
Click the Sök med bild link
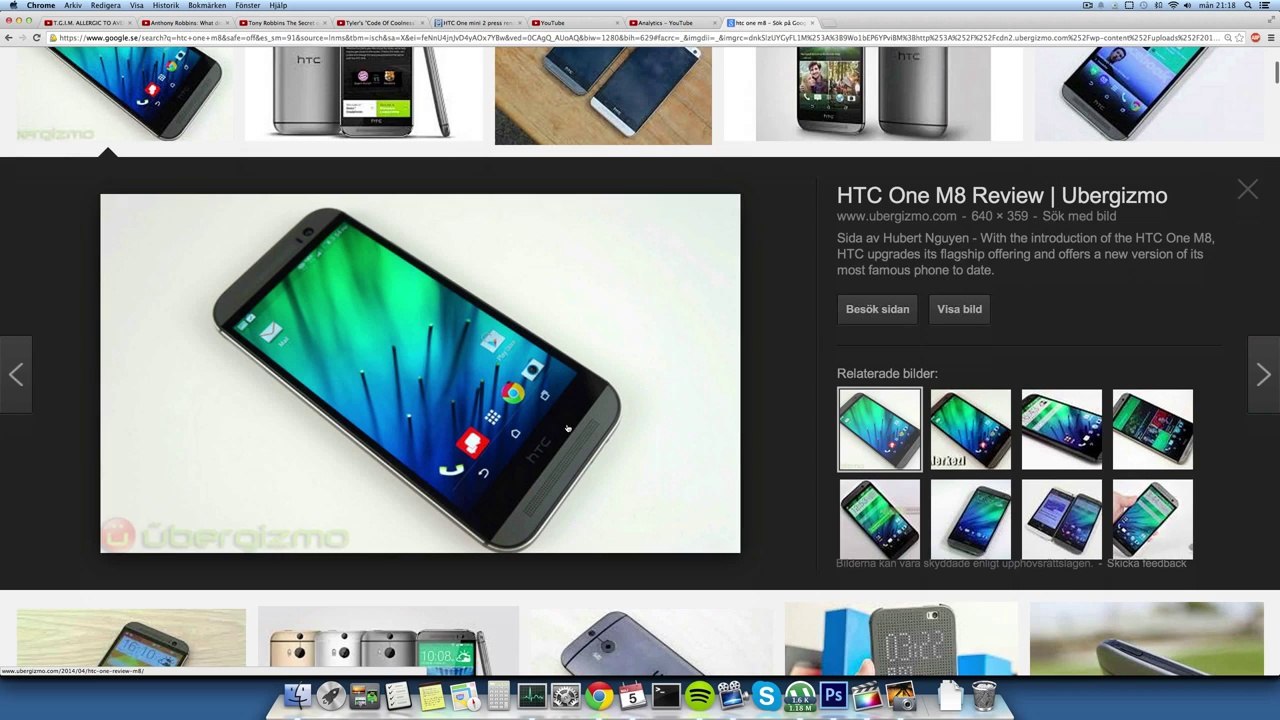point(1079,216)
